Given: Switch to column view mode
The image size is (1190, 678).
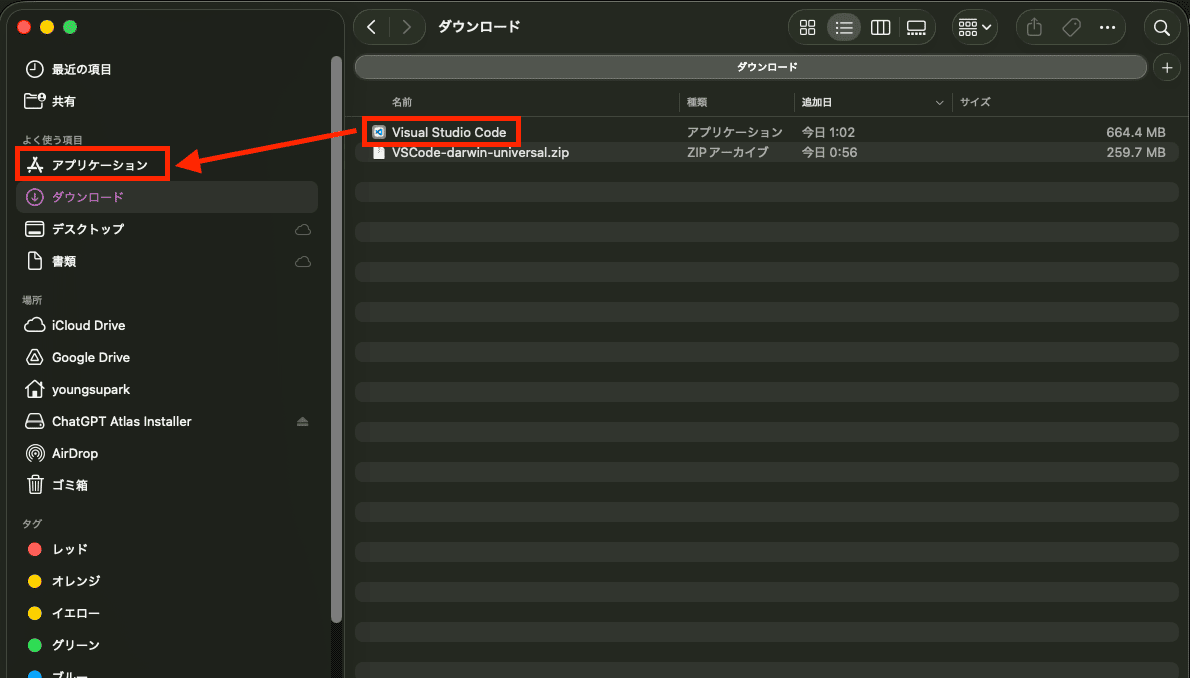Looking at the screenshot, I should pyautogui.click(x=880, y=28).
